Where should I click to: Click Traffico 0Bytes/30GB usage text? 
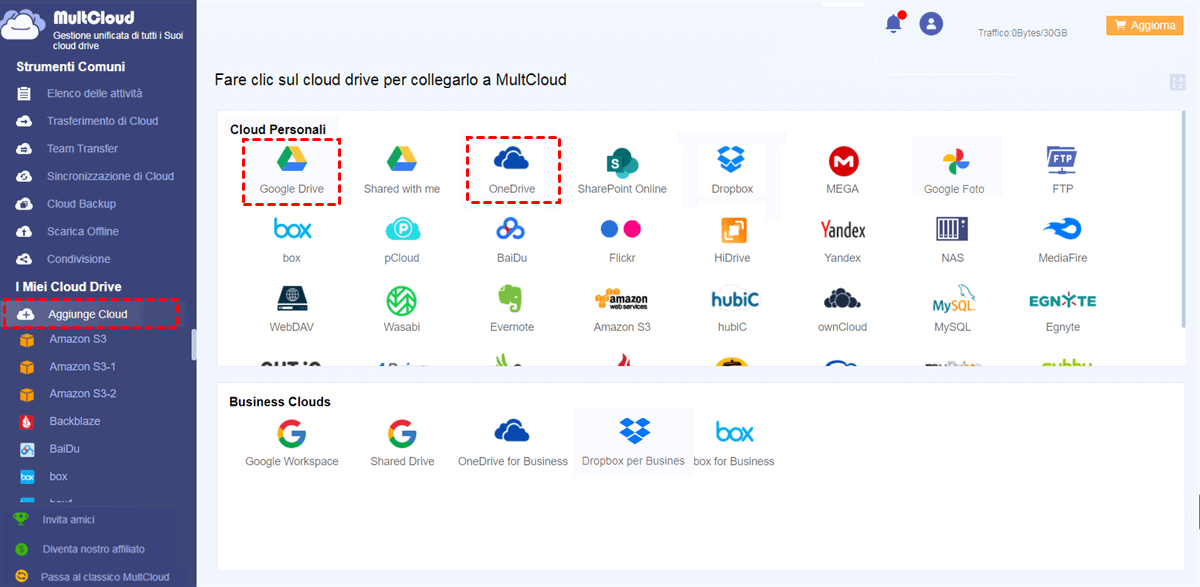[x=1022, y=33]
